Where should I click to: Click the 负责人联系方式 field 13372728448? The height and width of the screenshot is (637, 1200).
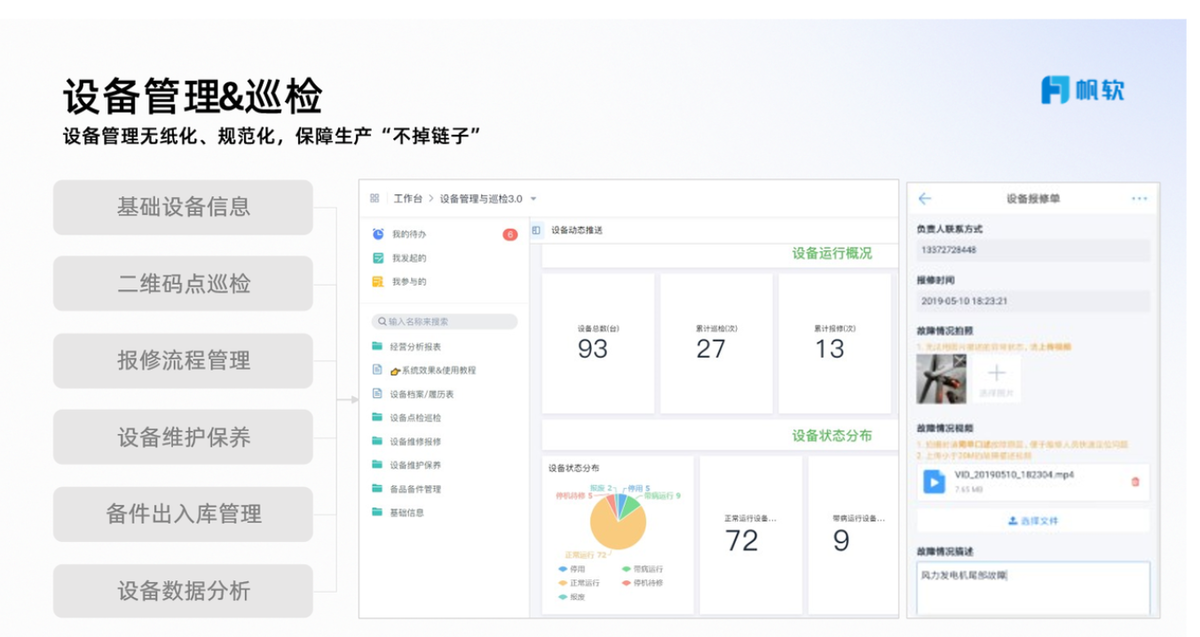click(x=1033, y=250)
